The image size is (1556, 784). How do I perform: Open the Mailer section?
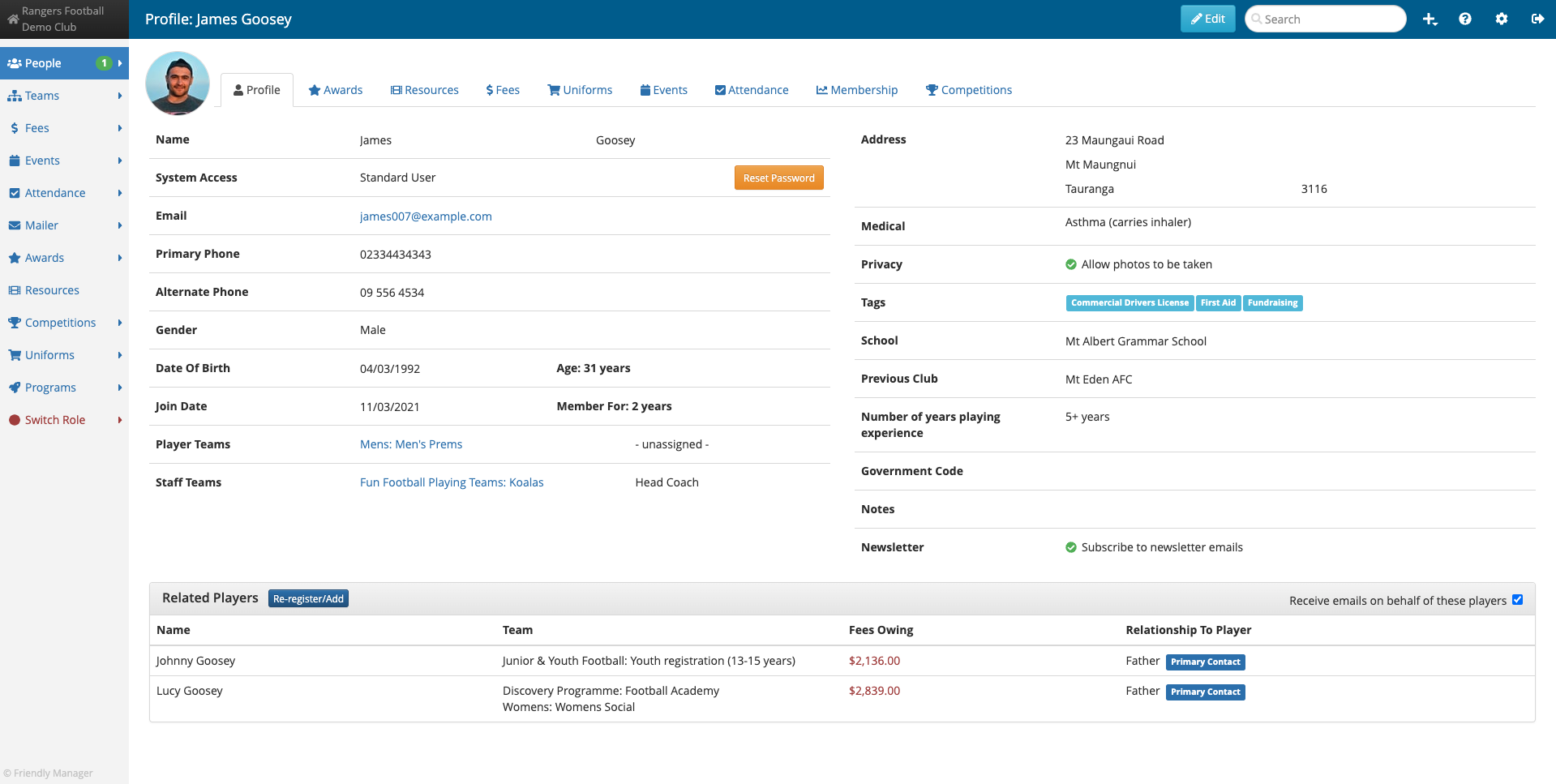point(41,225)
